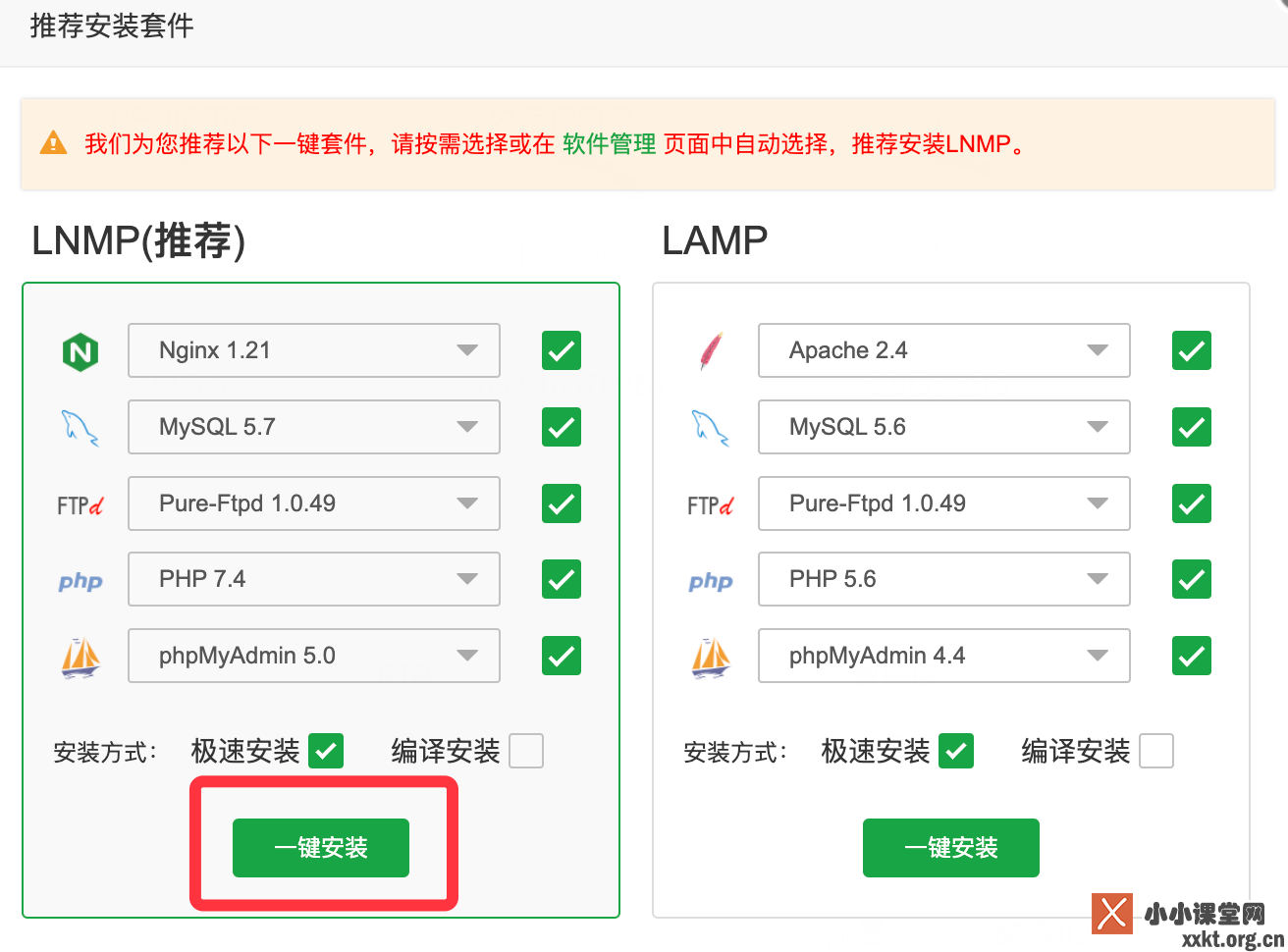Click the 推荐安装套件 dialog title
1288x952 pixels.
(x=112, y=26)
